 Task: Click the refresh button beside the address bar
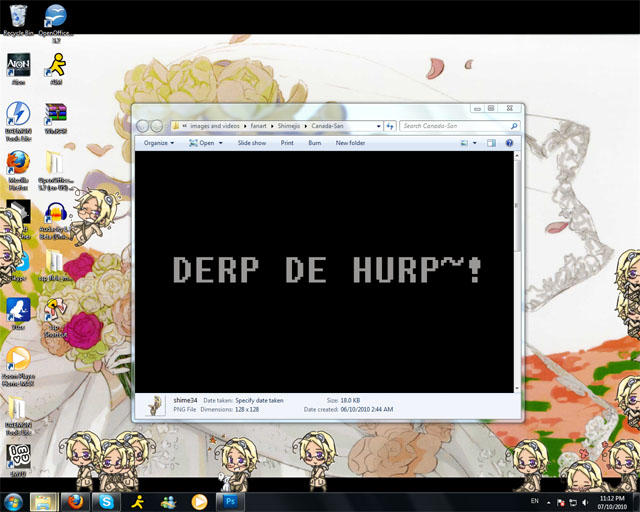[x=390, y=126]
